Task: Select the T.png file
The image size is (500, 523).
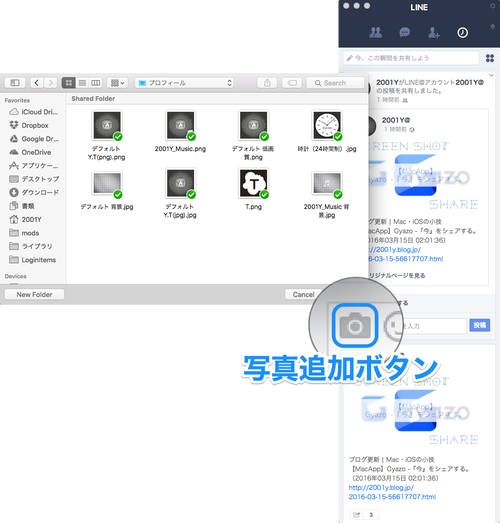Action: click(253, 189)
